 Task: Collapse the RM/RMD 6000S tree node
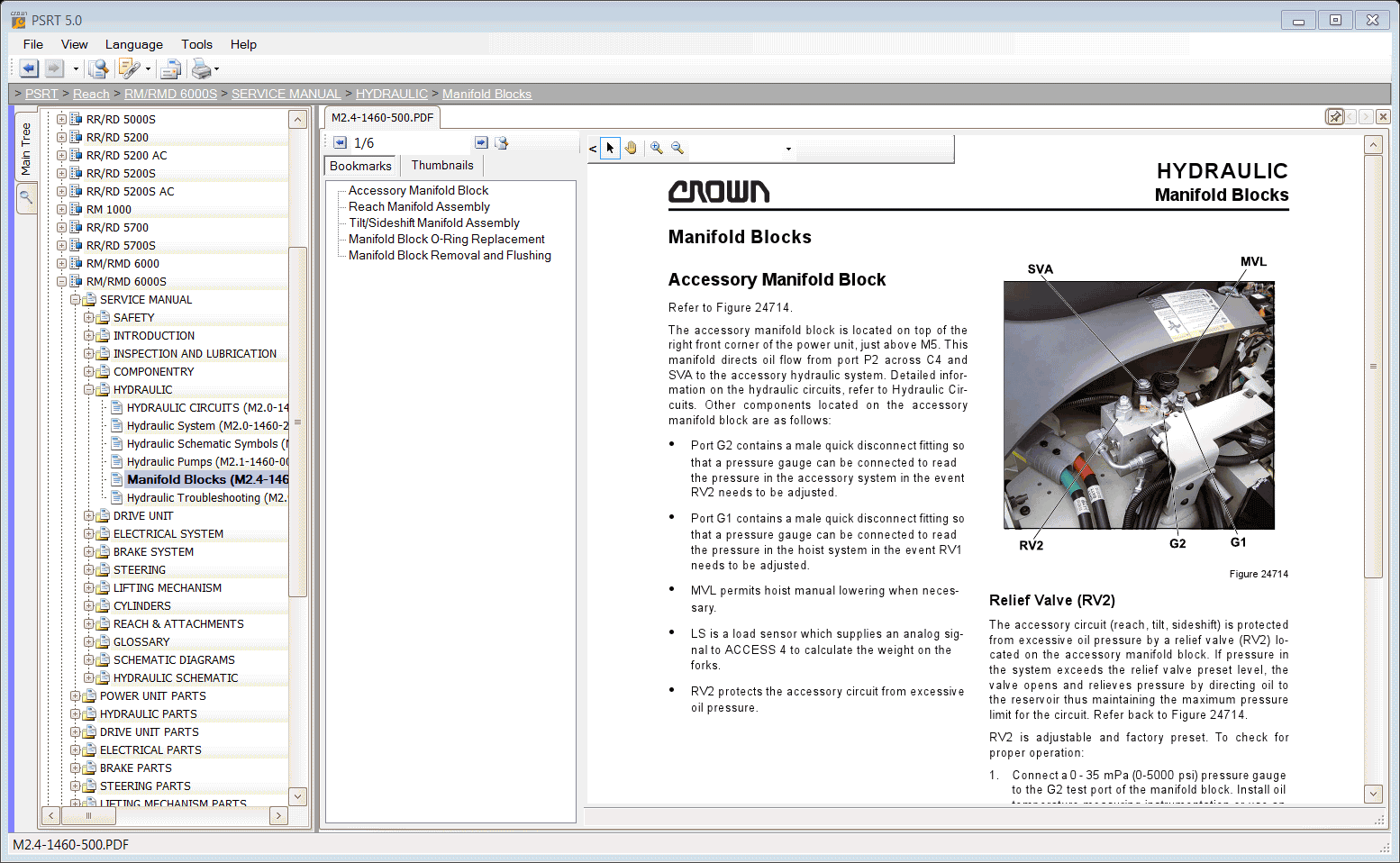click(61, 281)
